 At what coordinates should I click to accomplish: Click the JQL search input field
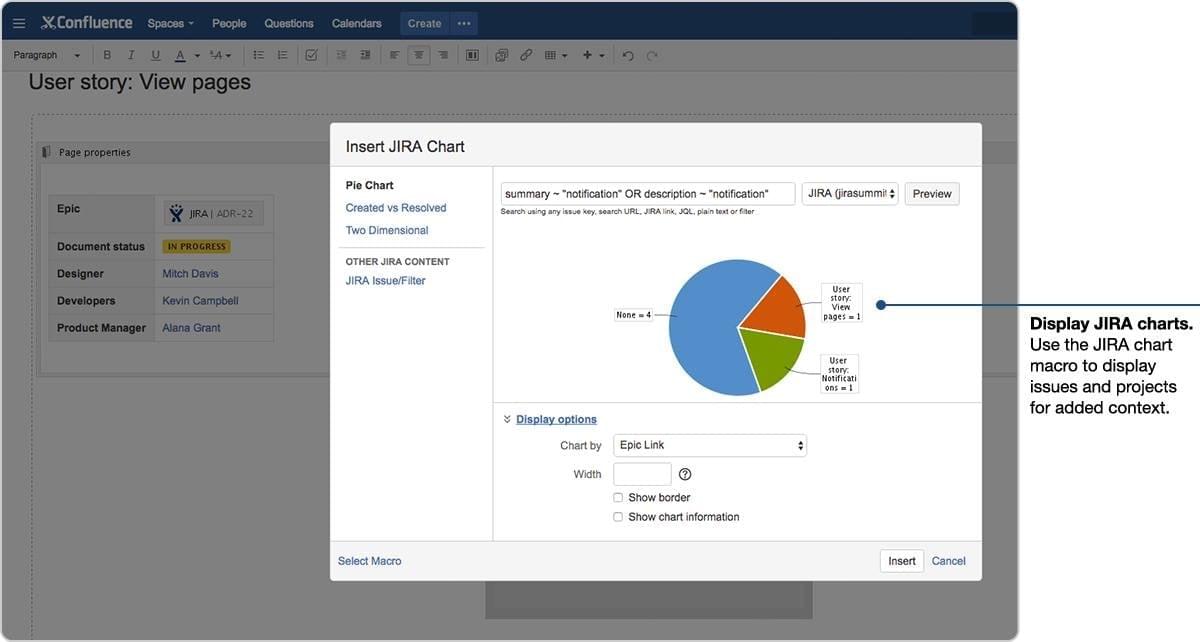click(648, 193)
